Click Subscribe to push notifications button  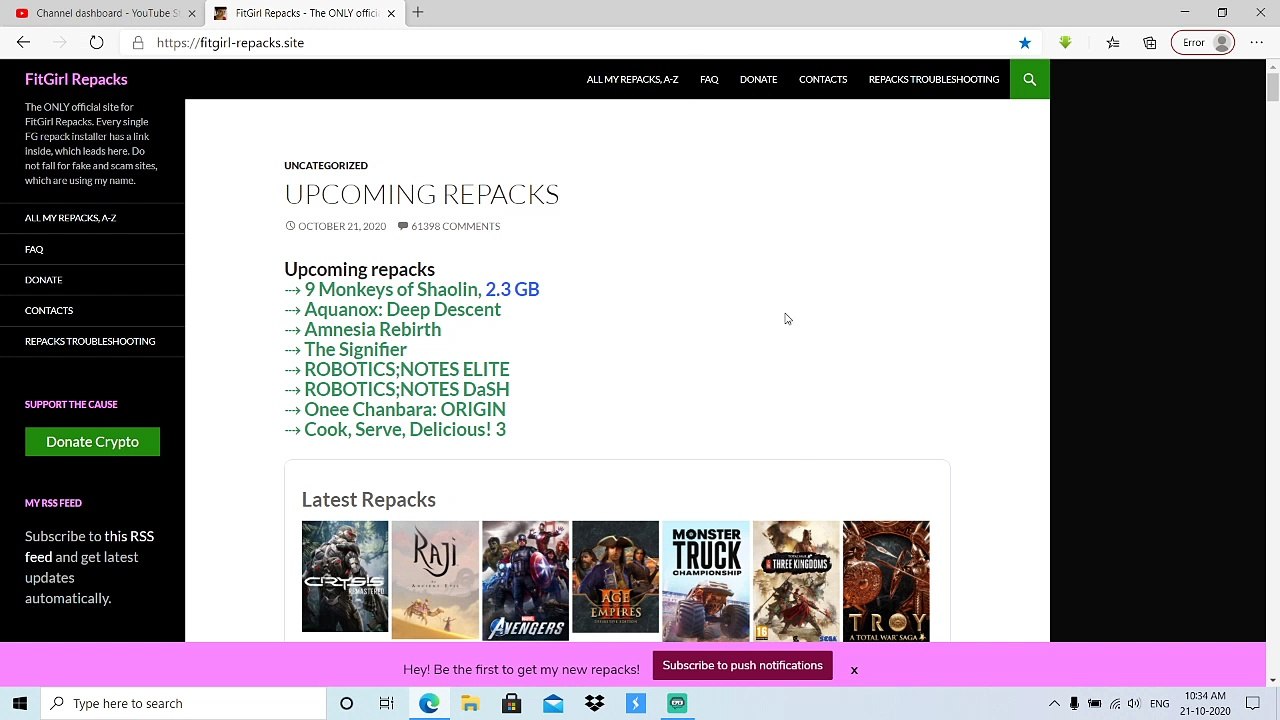click(742, 666)
